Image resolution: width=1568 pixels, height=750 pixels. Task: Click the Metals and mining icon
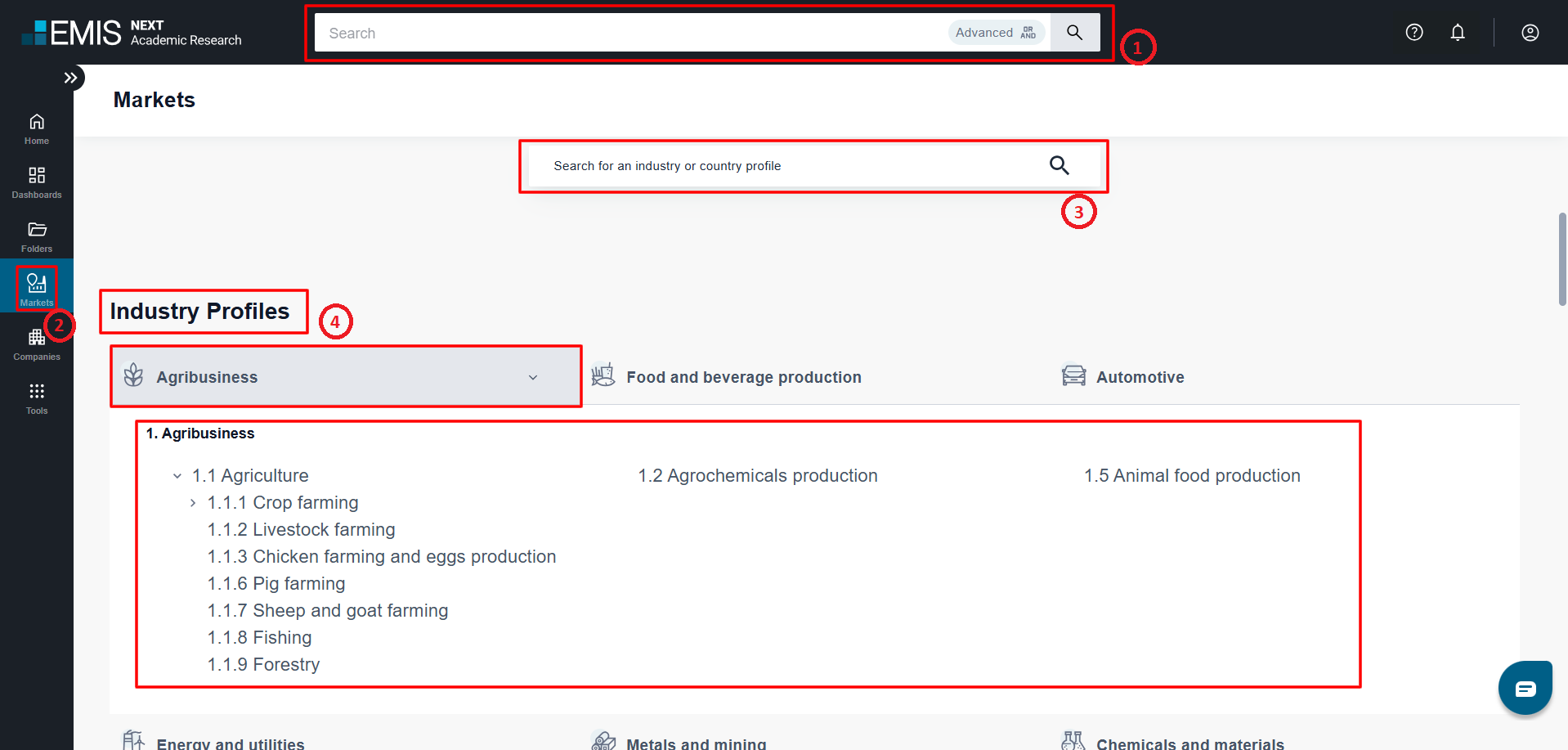pos(603,740)
